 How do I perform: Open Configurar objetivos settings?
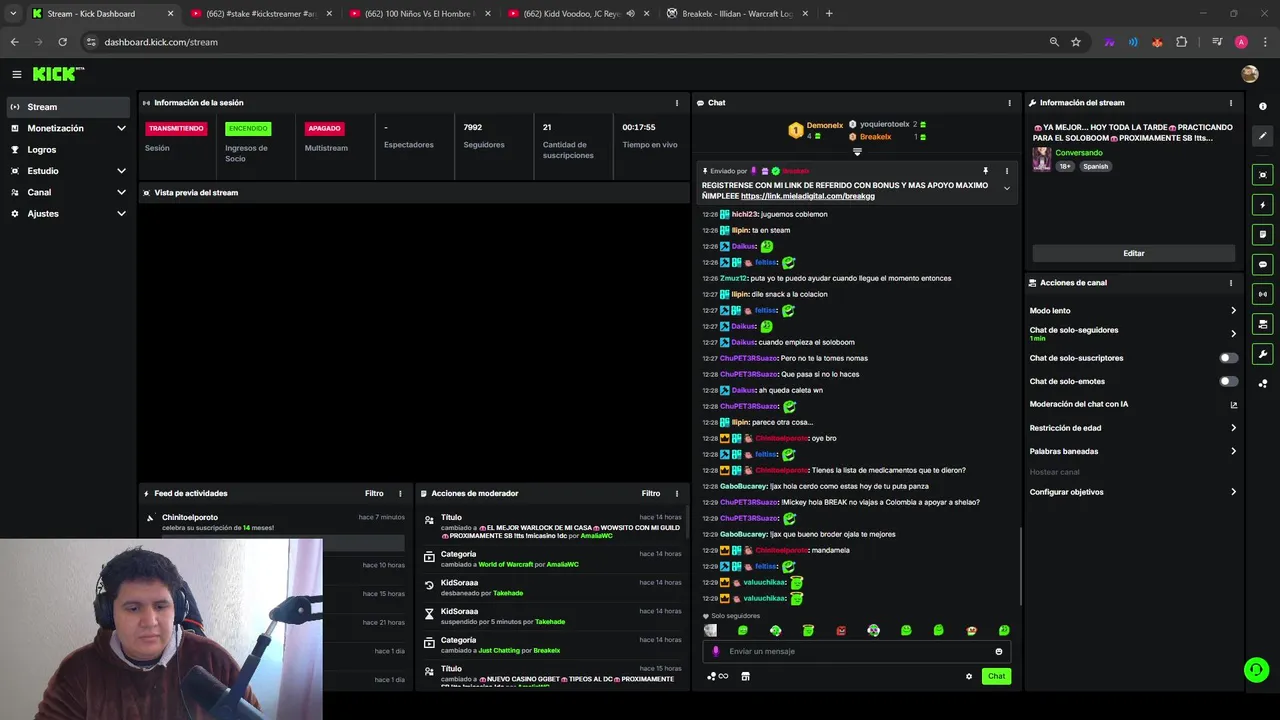(x=1133, y=492)
